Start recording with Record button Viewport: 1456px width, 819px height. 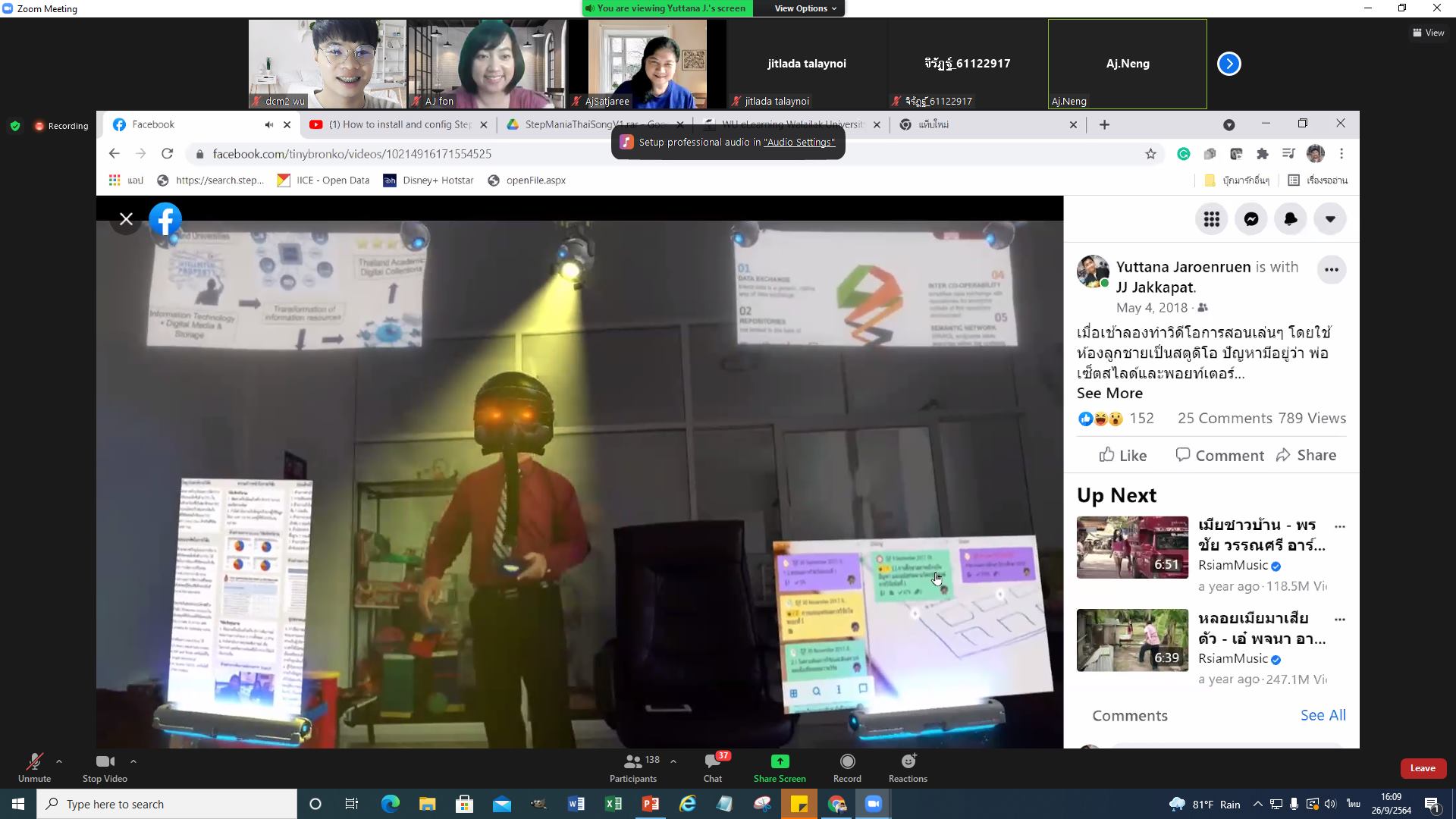click(x=847, y=767)
